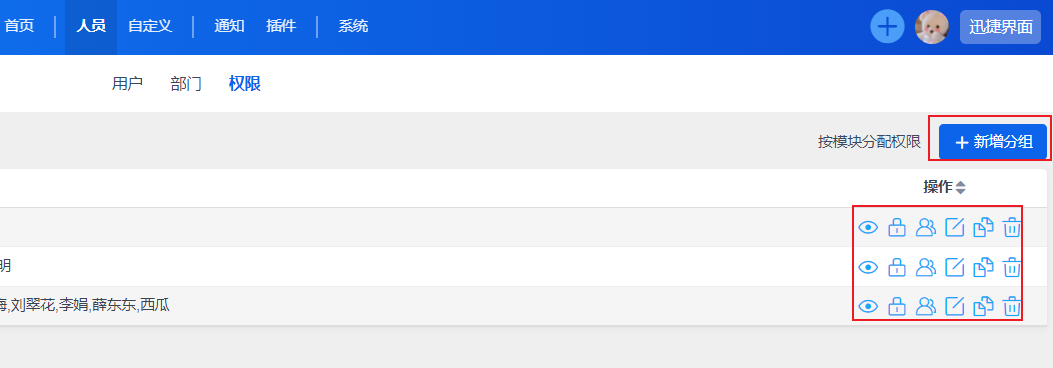Image resolution: width=1053 pixels, height=368 pixels.
Task: Open lock permissions icon in first row
Action: coord(897,228)
